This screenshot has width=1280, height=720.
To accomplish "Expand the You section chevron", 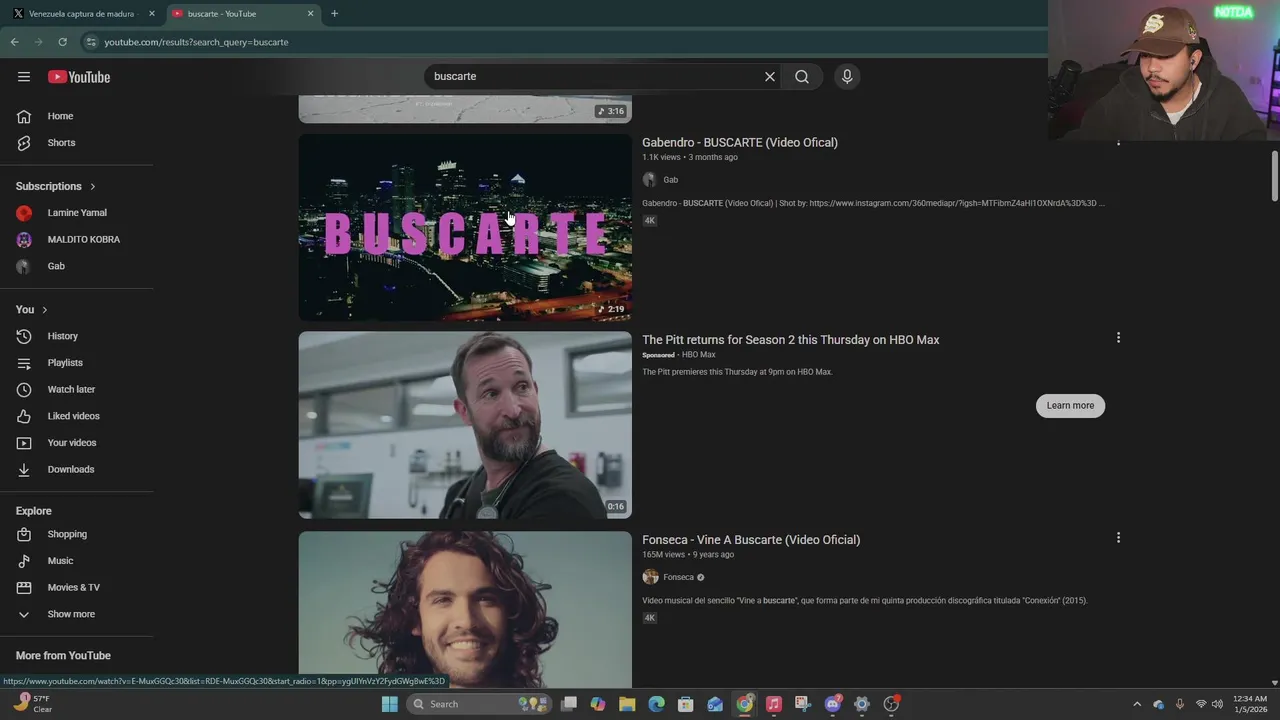I will (x=45, y=310).
